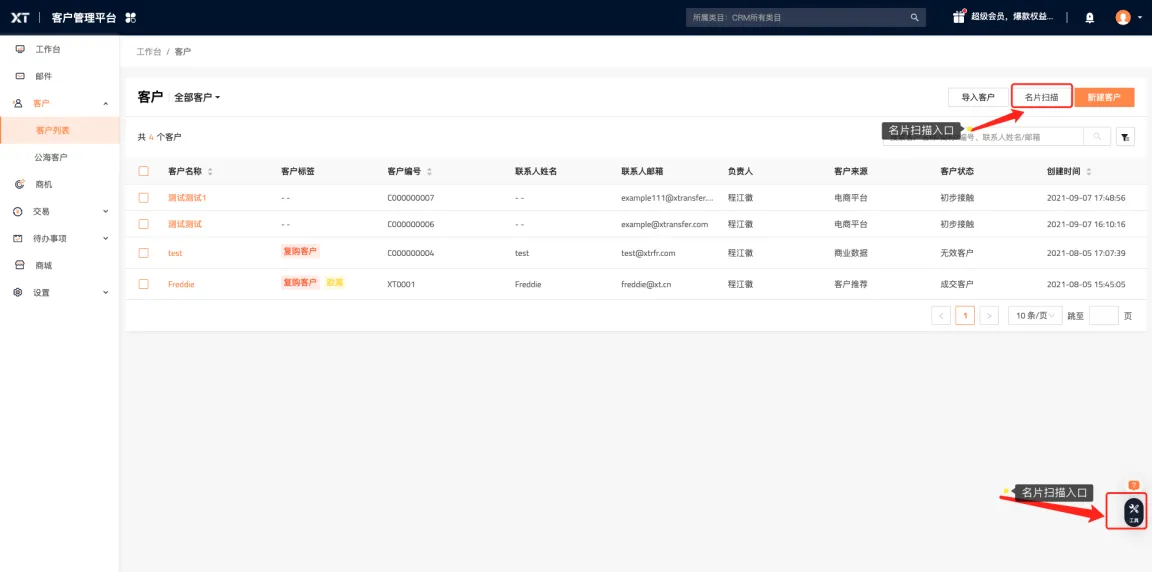
Task: Click email test@xtrfr.com
Action: pos(648,253)
